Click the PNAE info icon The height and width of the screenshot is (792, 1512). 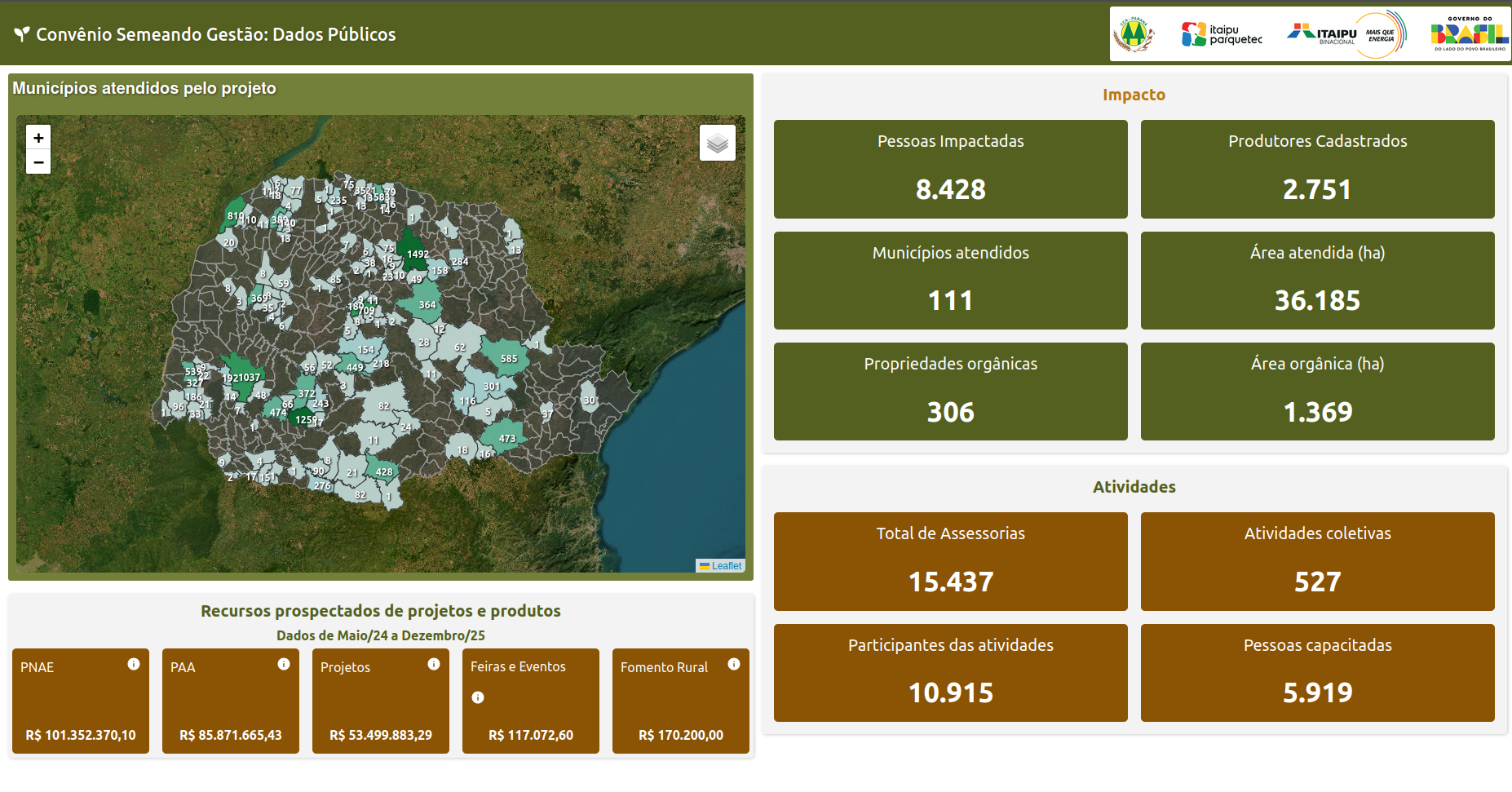pos(134,664)
